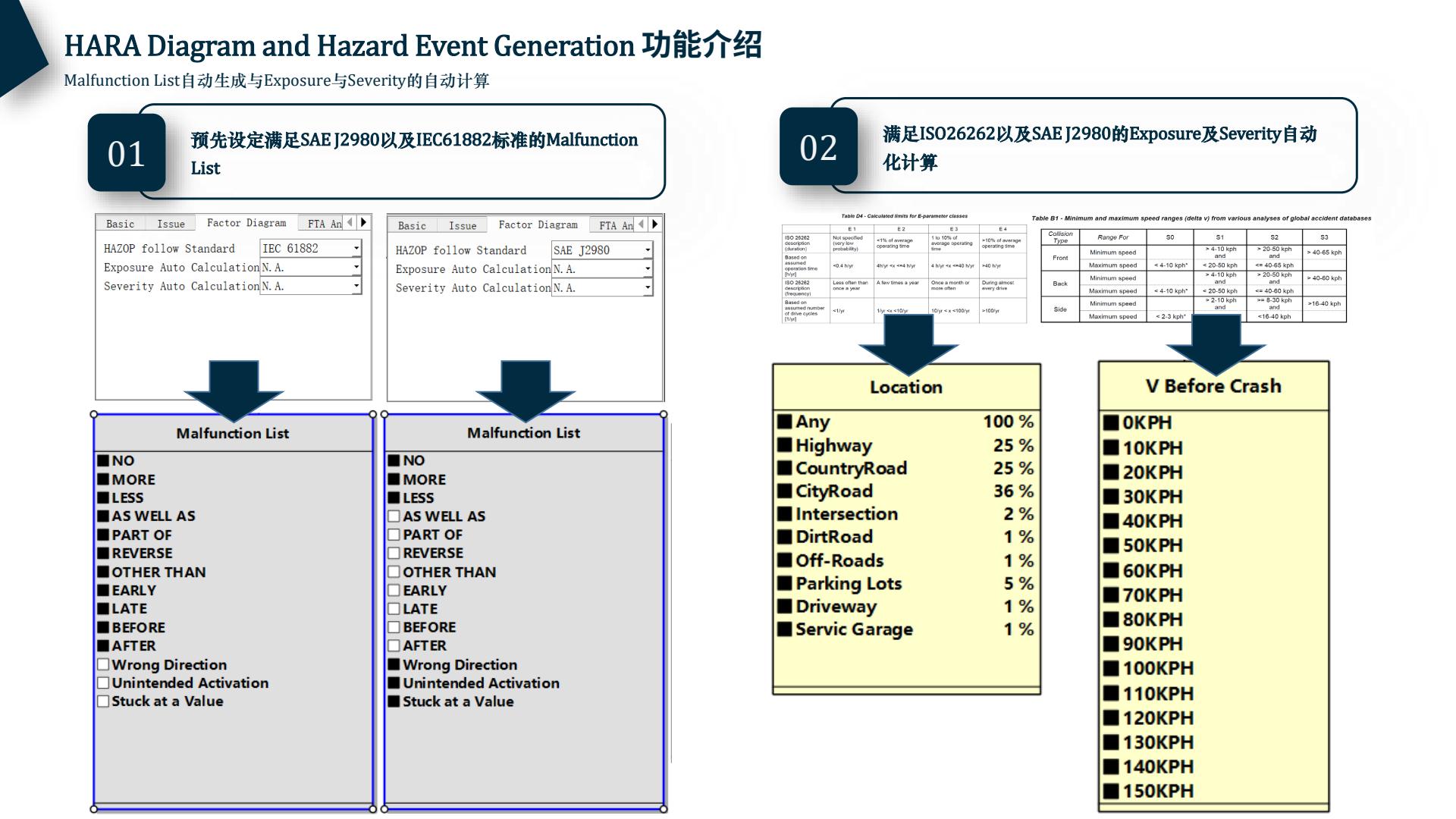Click the right panel tab scroll left arrow
The image size is (1456, 819).
[641, 224]
